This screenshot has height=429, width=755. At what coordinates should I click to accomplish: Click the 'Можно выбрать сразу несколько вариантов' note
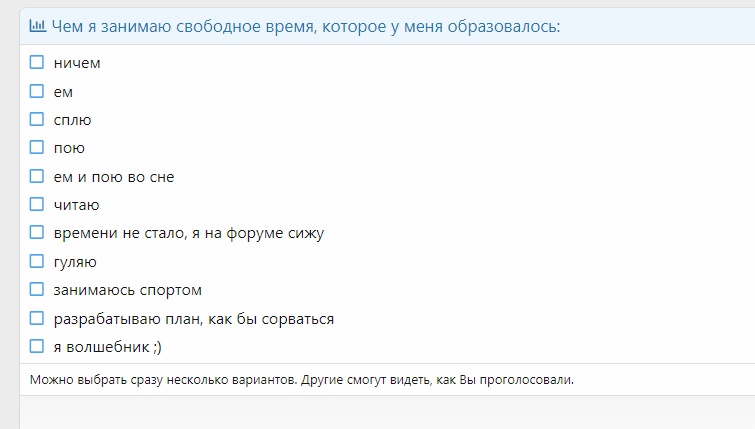(x=162, y=380)
